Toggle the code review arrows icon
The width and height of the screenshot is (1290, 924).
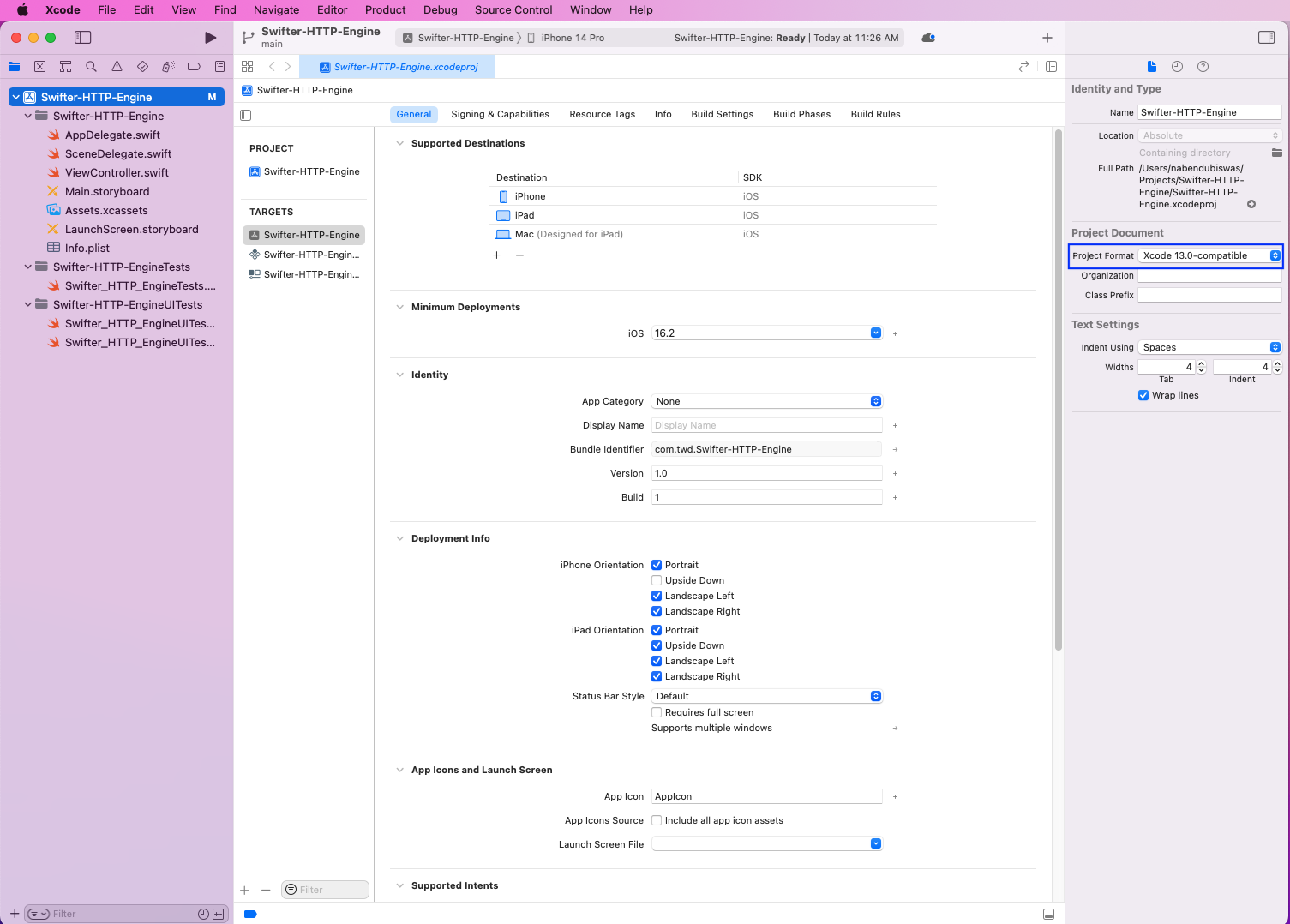point(1023,66)
